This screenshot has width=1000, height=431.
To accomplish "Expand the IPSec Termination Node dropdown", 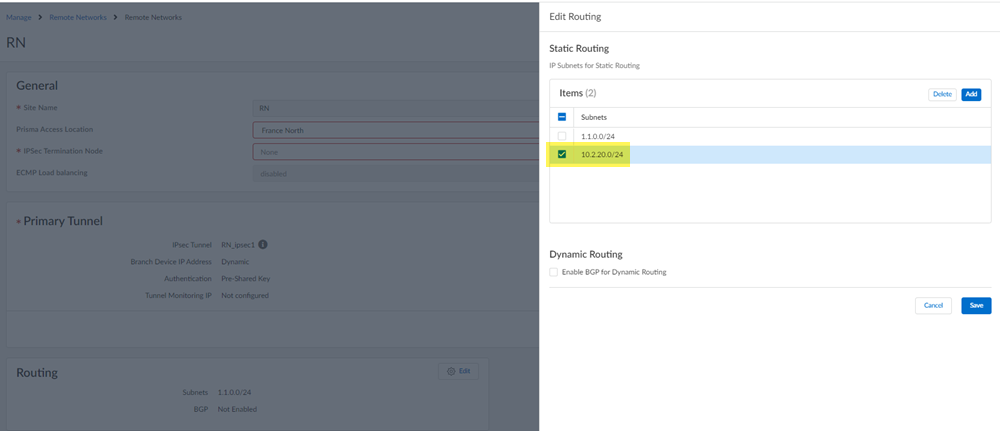I will 395,152.
